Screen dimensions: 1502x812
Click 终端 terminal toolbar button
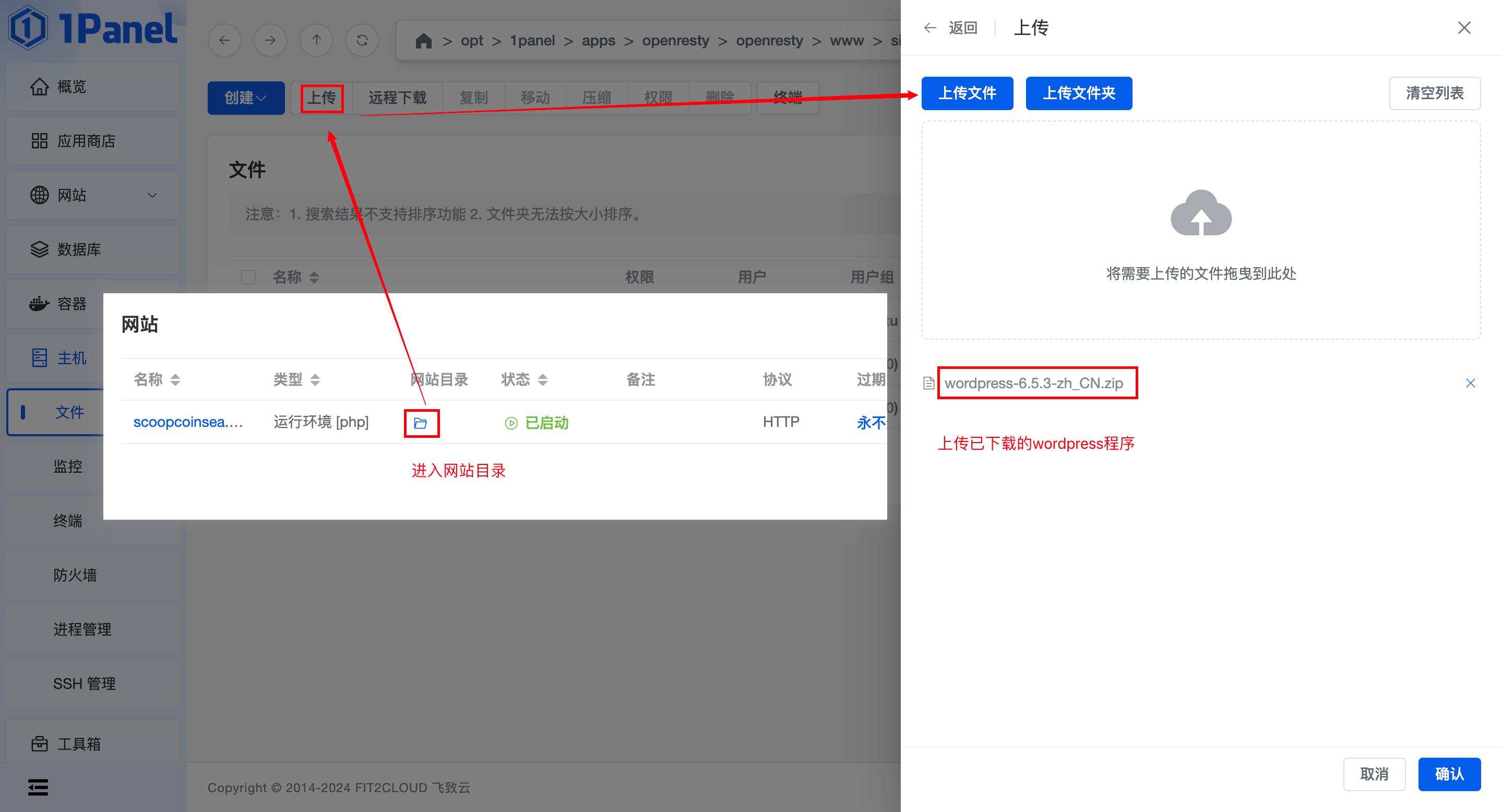pyautogui.click(x=788, y=98)
